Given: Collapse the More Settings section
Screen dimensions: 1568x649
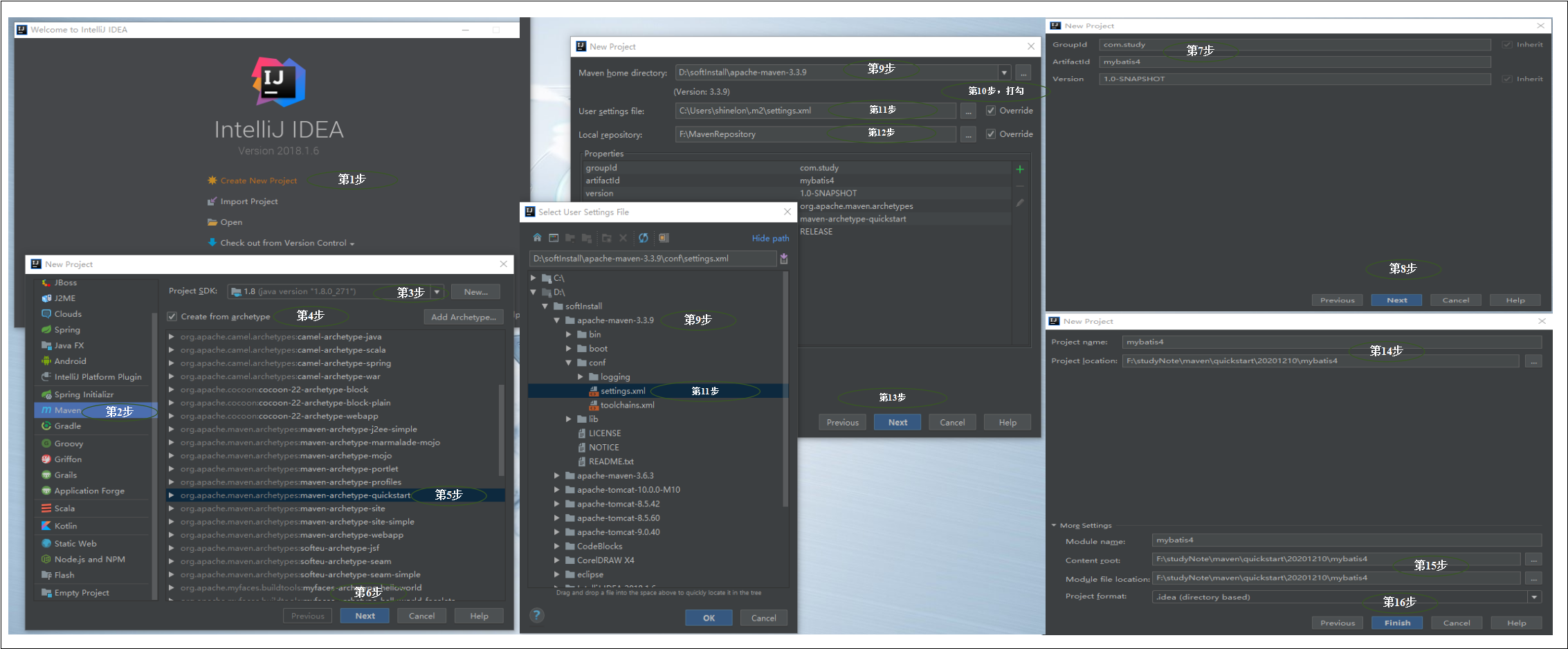Looking at the screenshot, I should pos(1054,526).
